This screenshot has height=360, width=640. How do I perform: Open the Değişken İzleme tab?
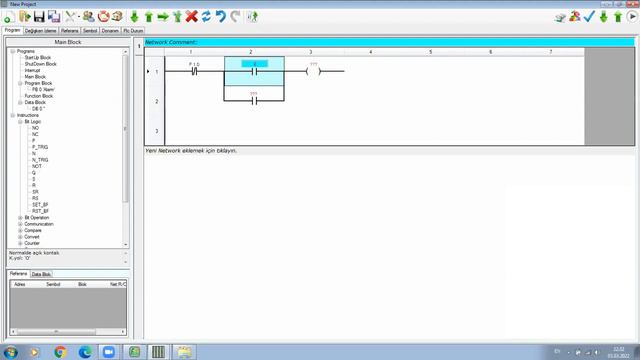point(40,31)
